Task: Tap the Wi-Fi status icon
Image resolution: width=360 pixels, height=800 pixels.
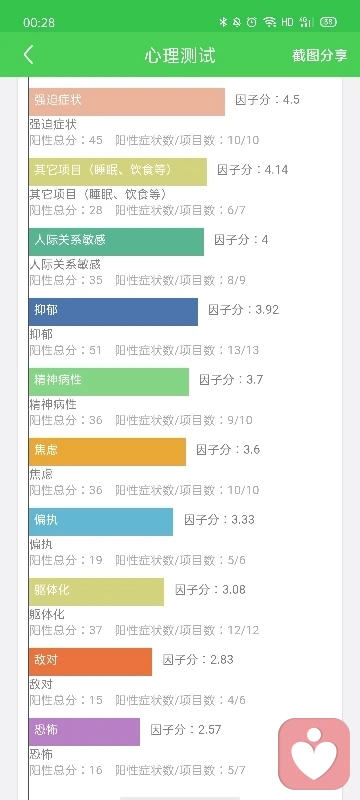Action: pyautogui.click(x=270, y=22)
